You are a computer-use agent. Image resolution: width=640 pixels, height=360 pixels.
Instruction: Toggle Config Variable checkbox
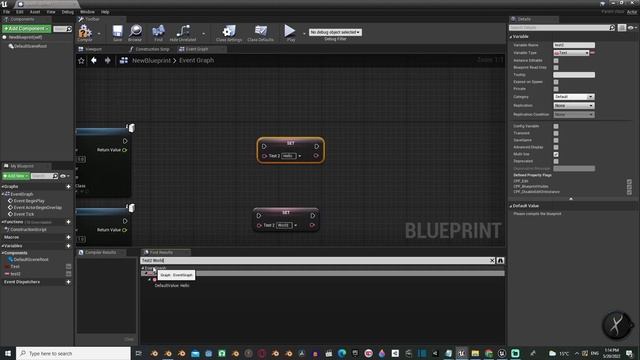tap(556, 126)
